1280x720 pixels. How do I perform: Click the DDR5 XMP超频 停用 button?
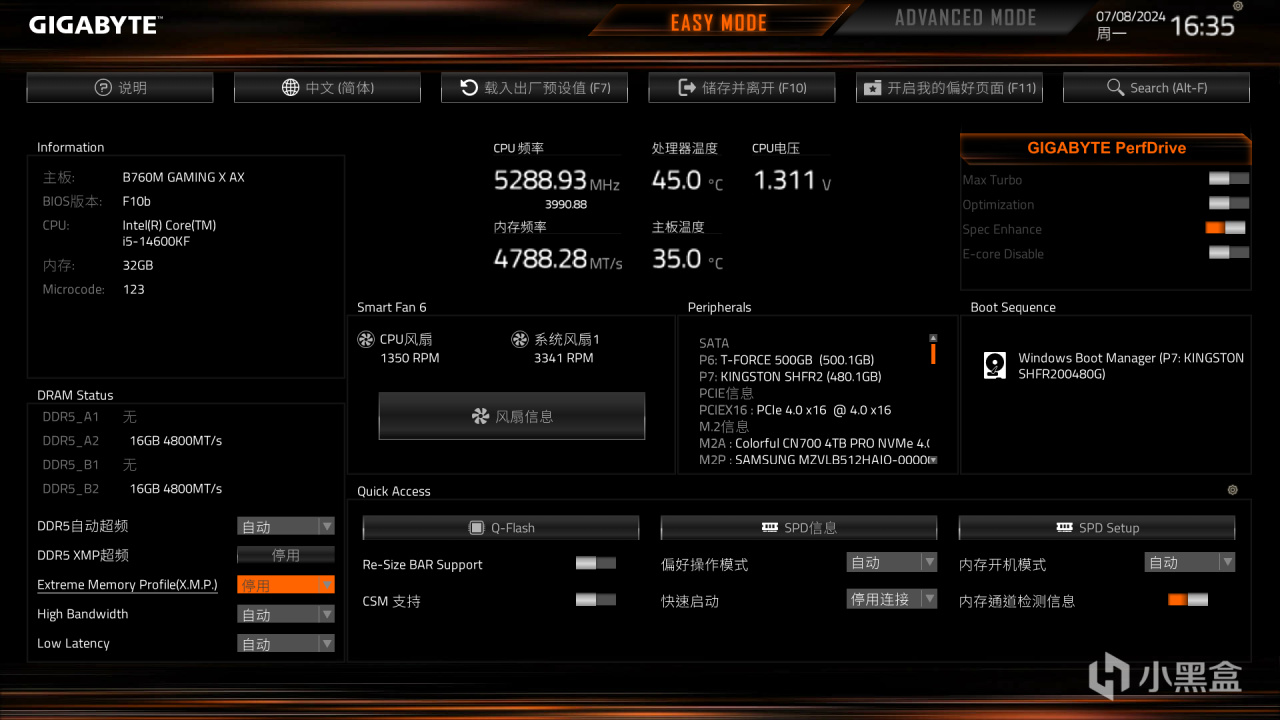pos(286,555)
